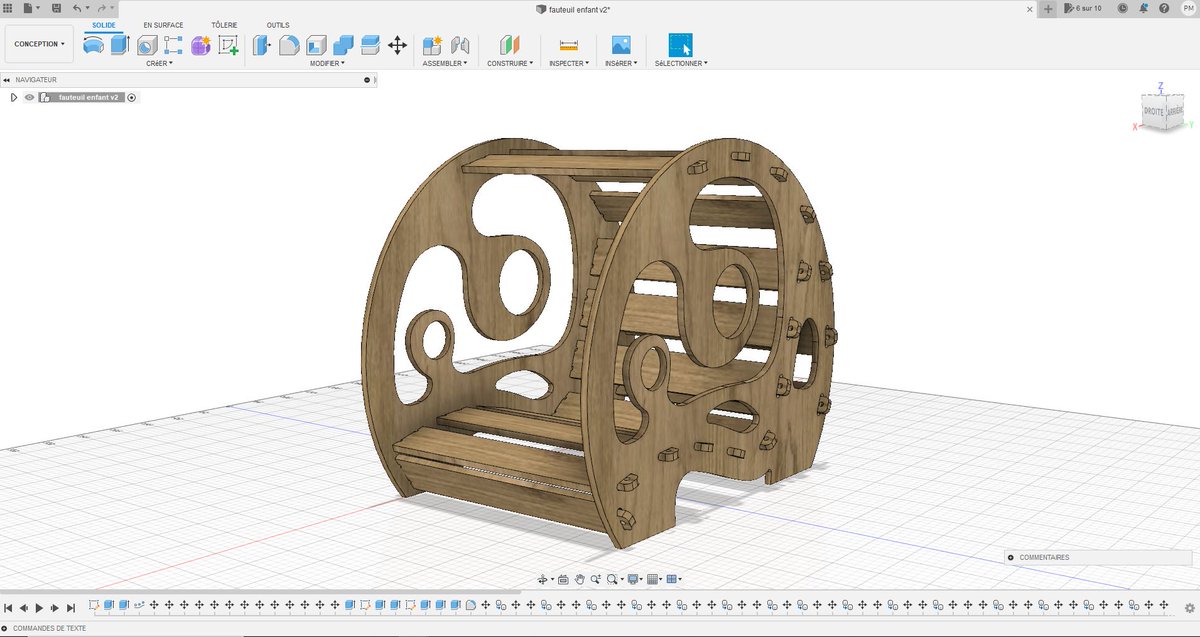The image size is (1200, 637).
Task: Select the first sketch feature in the timeline
Action: click(x=94, y=606)
